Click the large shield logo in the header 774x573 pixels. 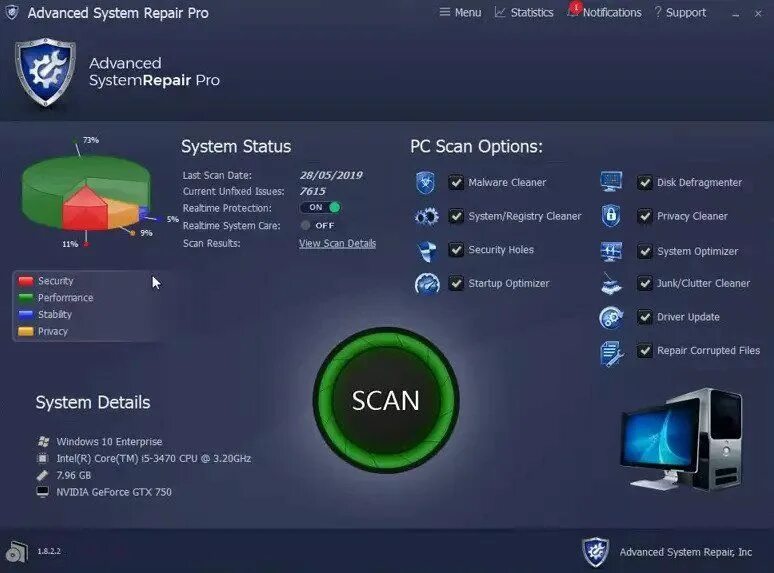point(45,72)
